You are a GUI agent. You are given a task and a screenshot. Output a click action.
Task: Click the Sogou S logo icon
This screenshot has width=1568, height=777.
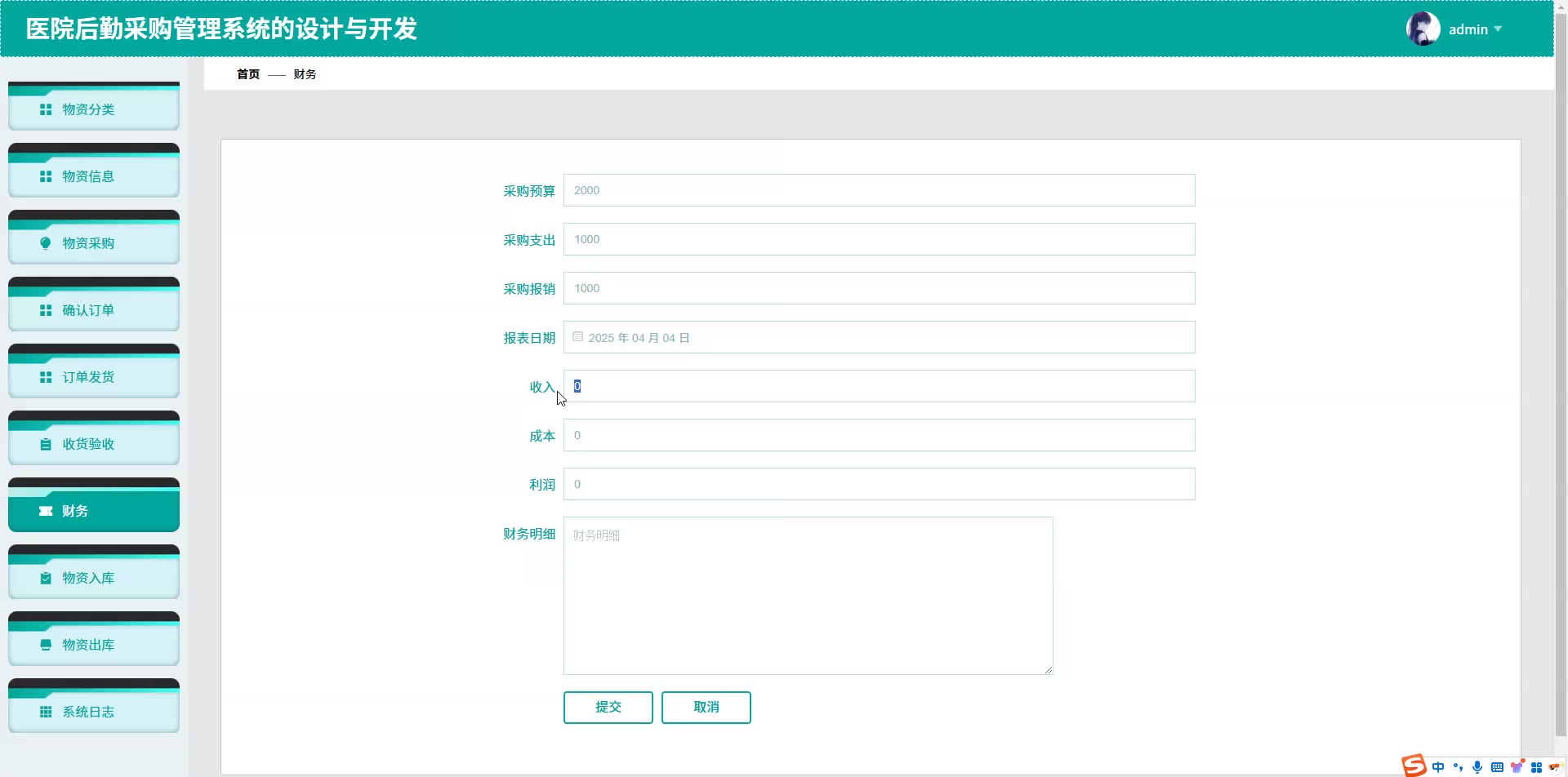1414,766
